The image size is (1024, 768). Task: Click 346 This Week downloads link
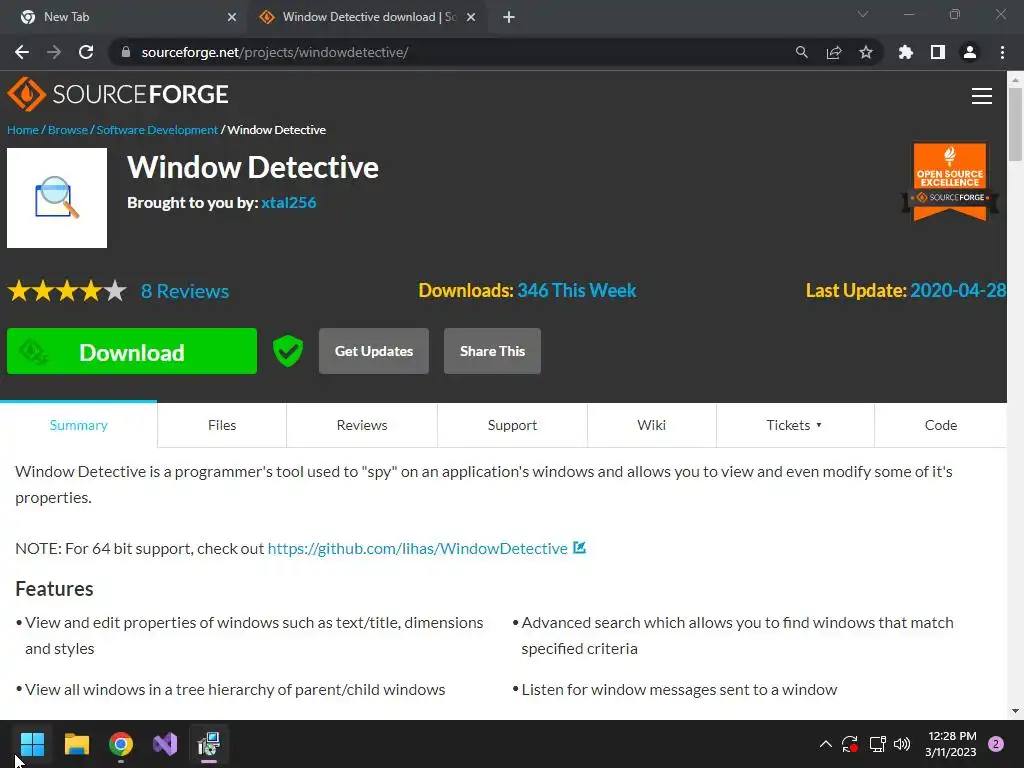[x=577, y=291]
